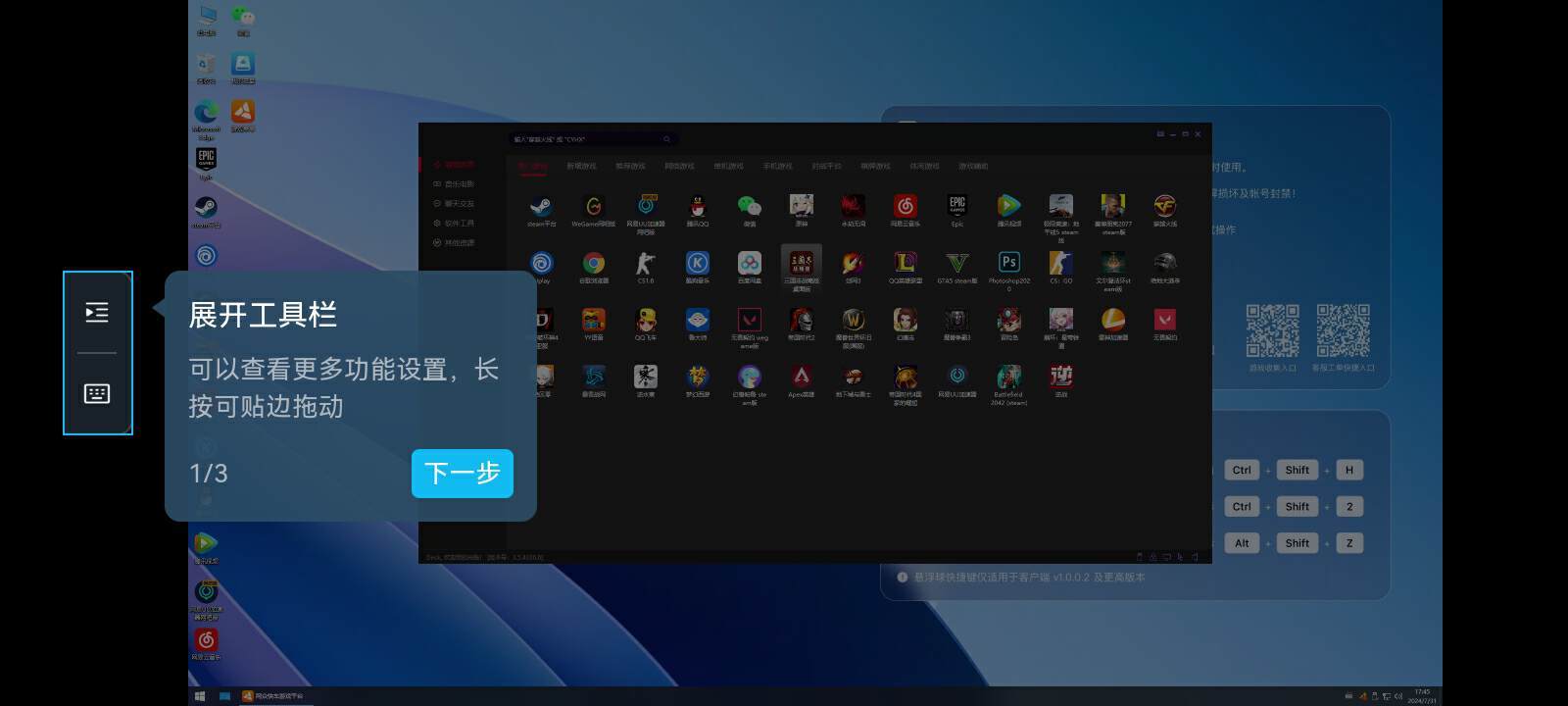Viewport: 1568px width, 706px height.
Task: Open the Windows Start button
Action: [200, 696]
